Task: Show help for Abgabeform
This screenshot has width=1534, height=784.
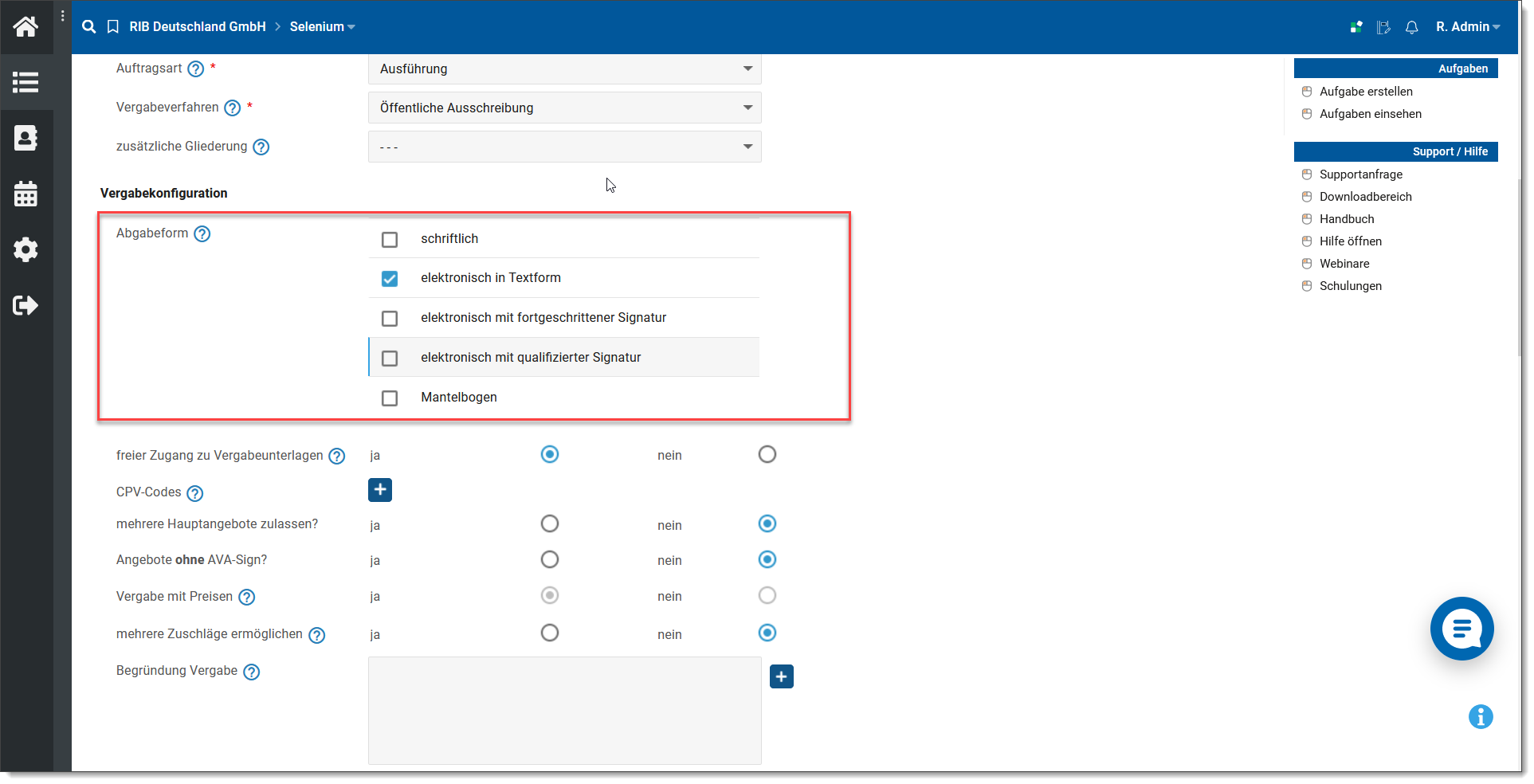Action: point(202,234)
